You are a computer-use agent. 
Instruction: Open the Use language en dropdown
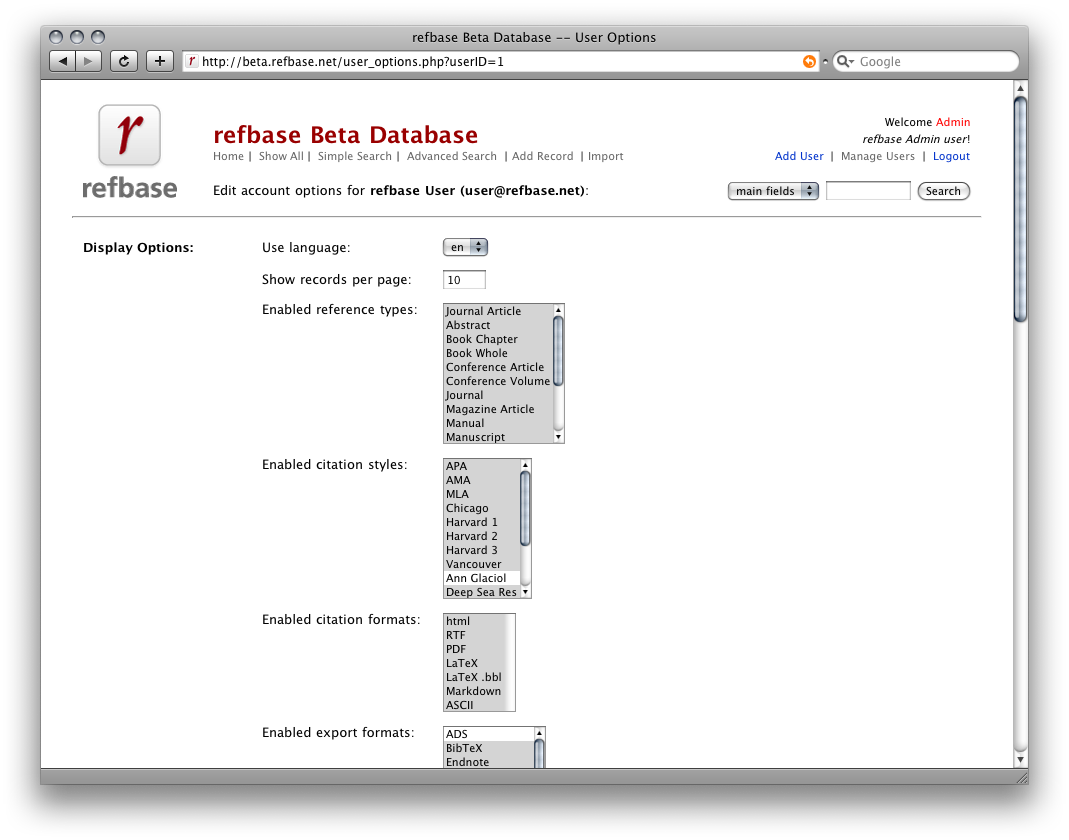click(465, 247)
